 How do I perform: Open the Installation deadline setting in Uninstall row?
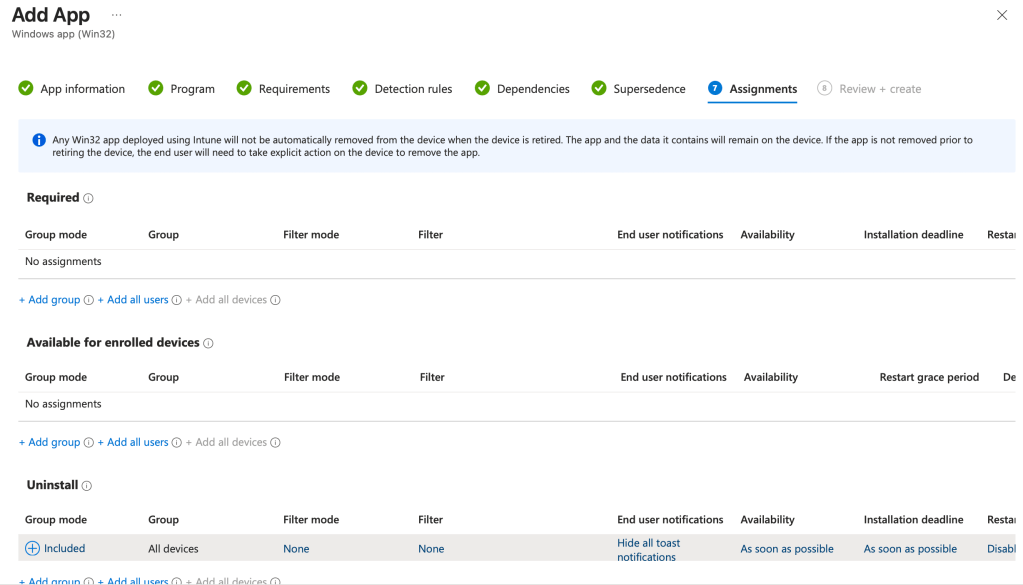[910, 548]
